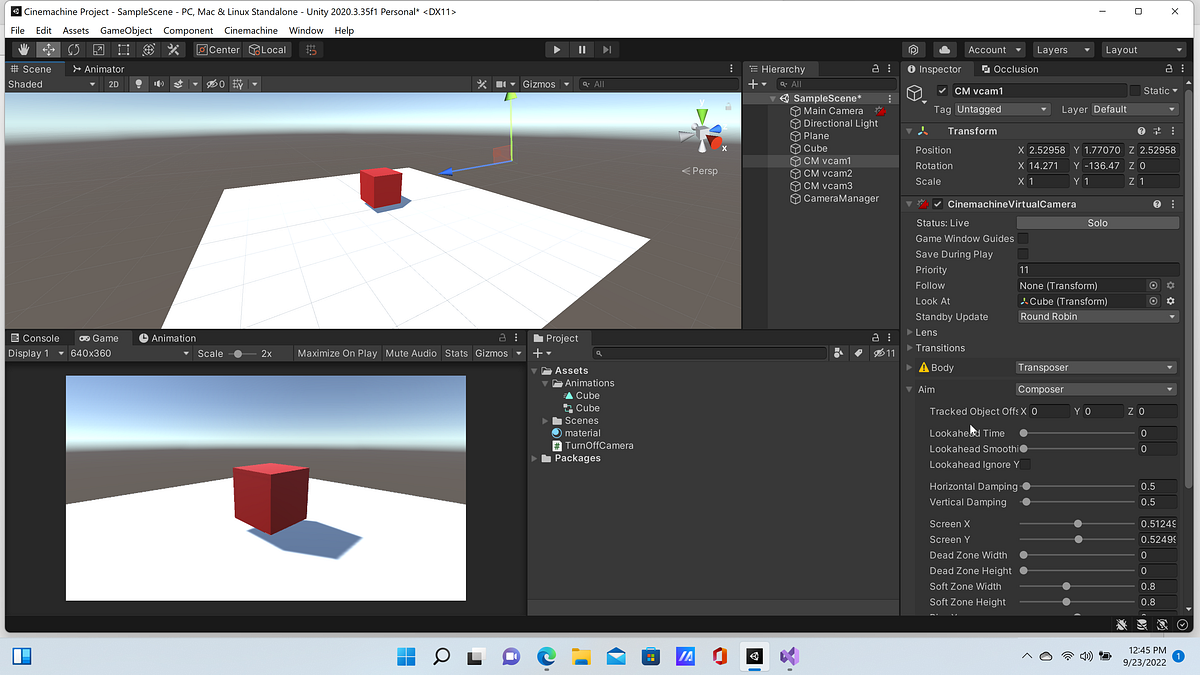Open the Cinemachine menu
Screen dimensions: 1200x675
tap(251, 31)
